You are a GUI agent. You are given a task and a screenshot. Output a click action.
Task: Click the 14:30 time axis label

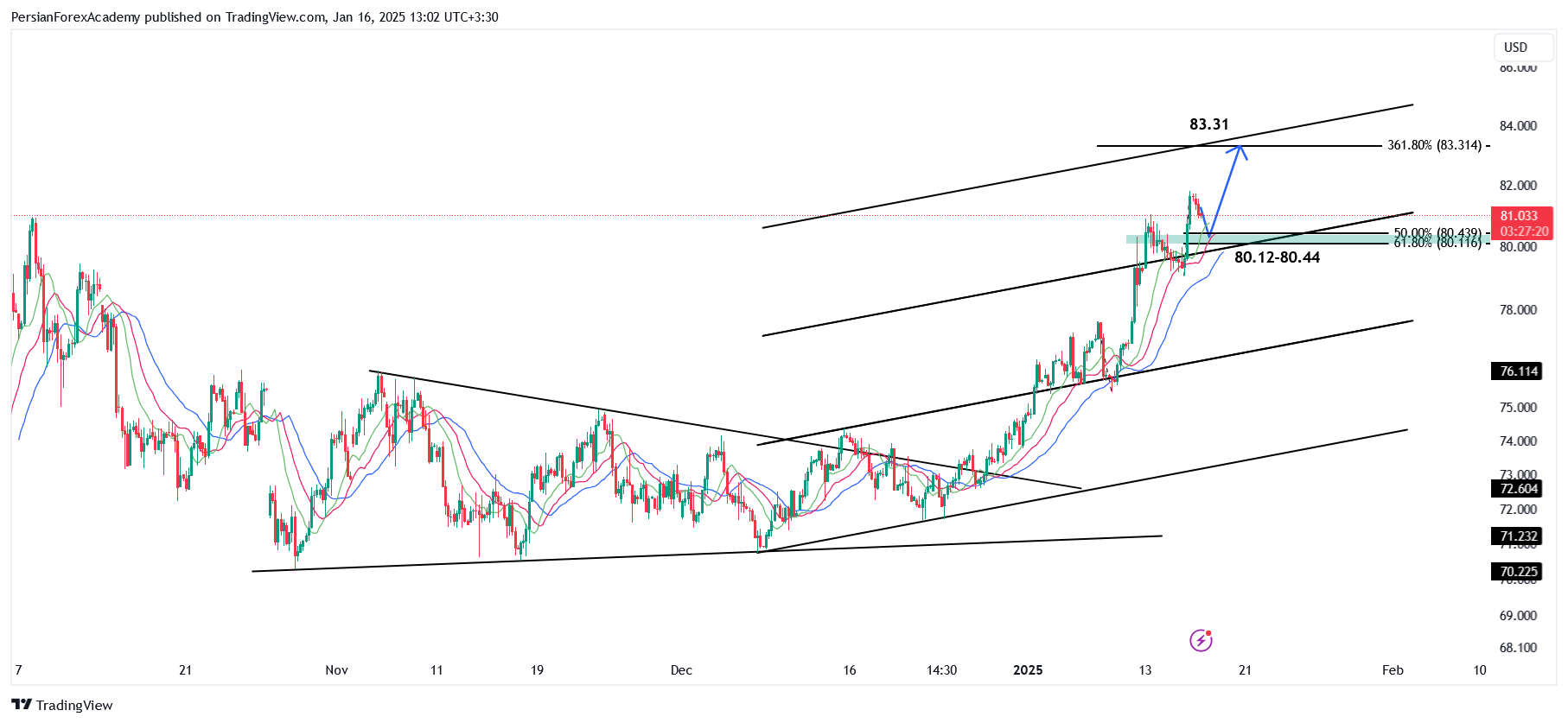click(941, 670)
